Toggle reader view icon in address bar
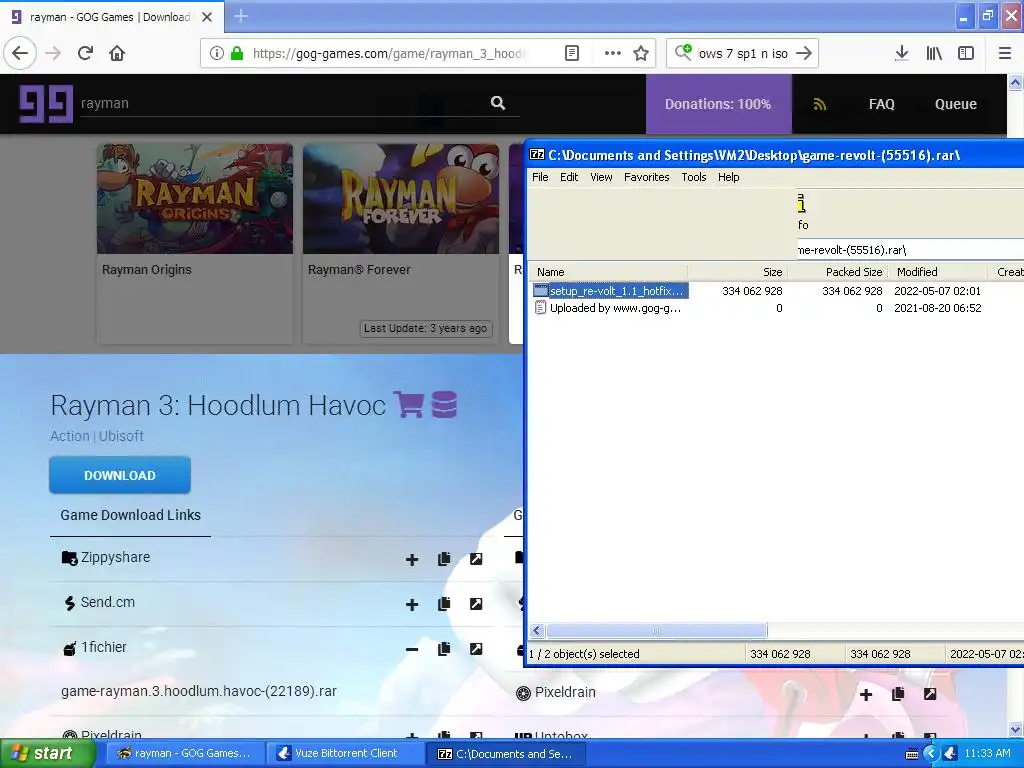Viewport: 1024px width, 768px height. pyautogui.click(x=571, y=54)
